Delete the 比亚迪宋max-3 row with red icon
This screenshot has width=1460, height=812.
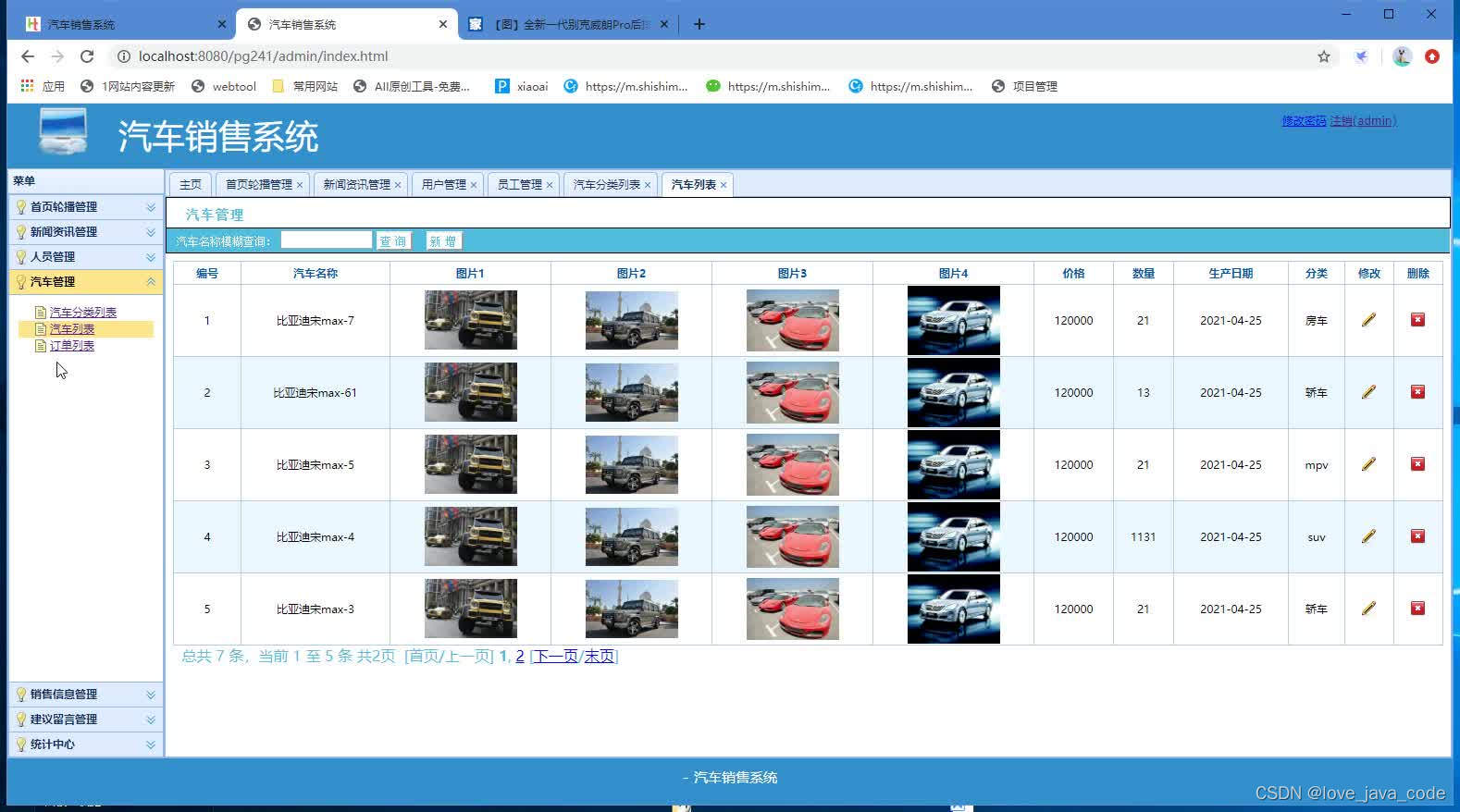(x=1417, y=609)
